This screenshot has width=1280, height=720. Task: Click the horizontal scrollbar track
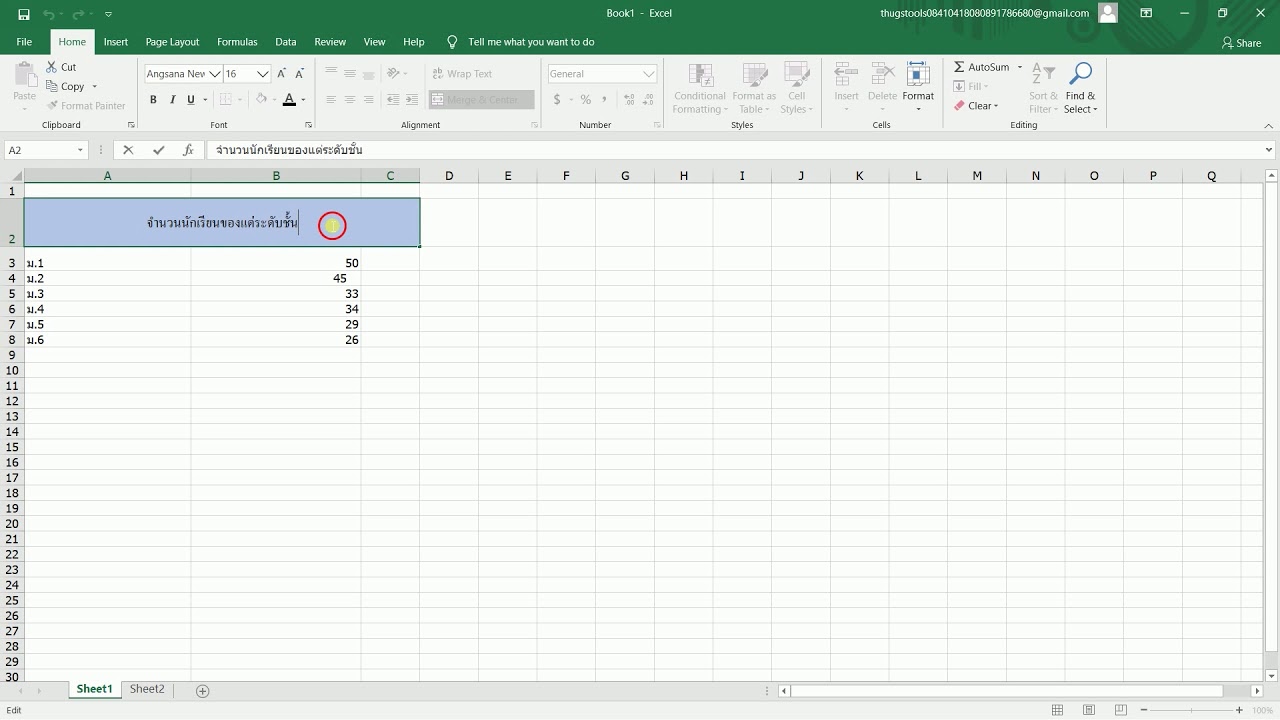click(x=1236, y=691)
